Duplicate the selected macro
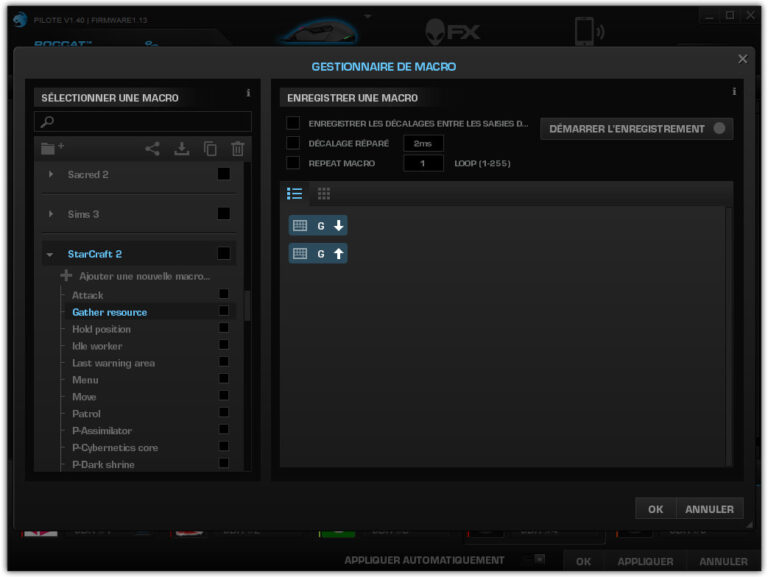This screenshot has height=577, width=768. tap(210, 148)
